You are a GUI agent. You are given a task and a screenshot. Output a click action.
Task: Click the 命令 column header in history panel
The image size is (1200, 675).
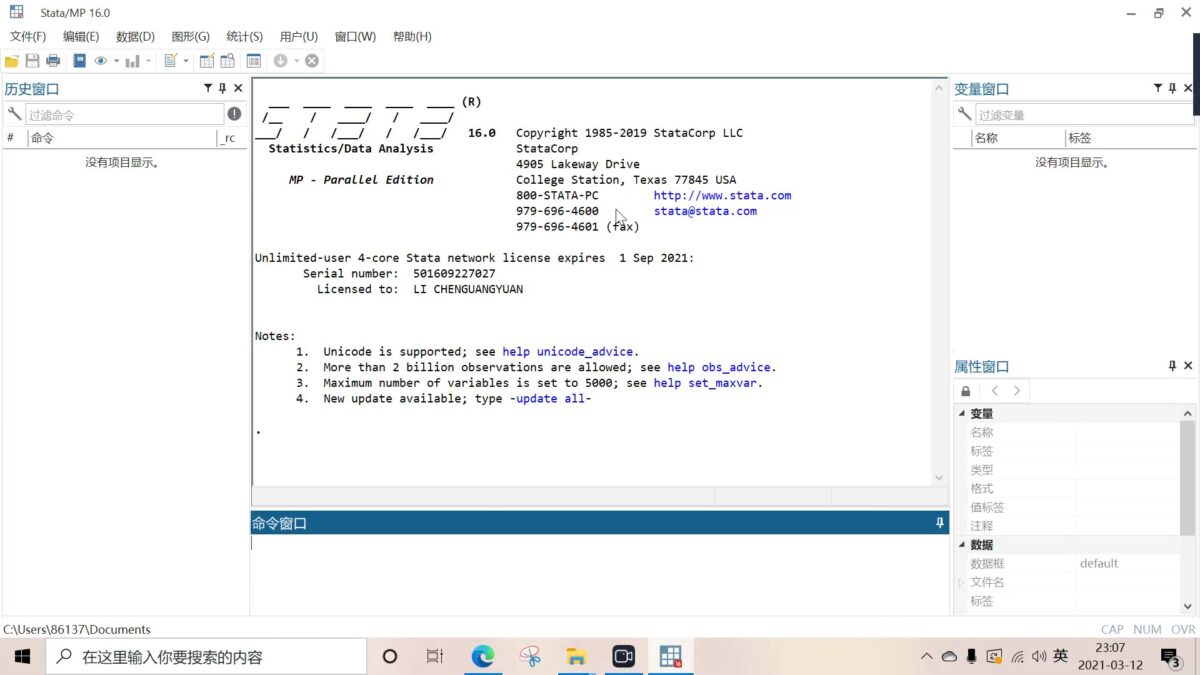coord(122,138)
